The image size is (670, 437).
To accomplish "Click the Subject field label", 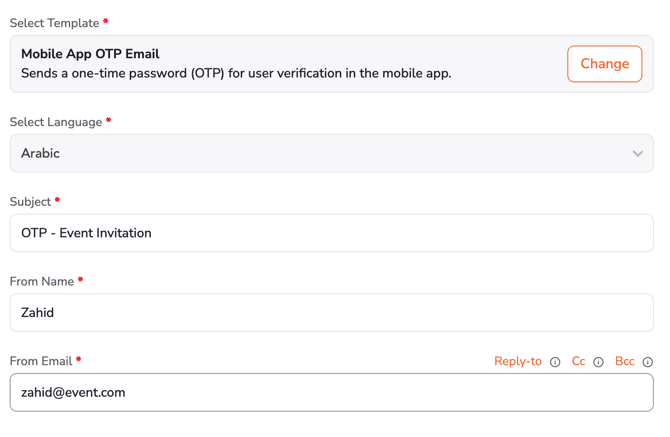I will tap(30, 202).
